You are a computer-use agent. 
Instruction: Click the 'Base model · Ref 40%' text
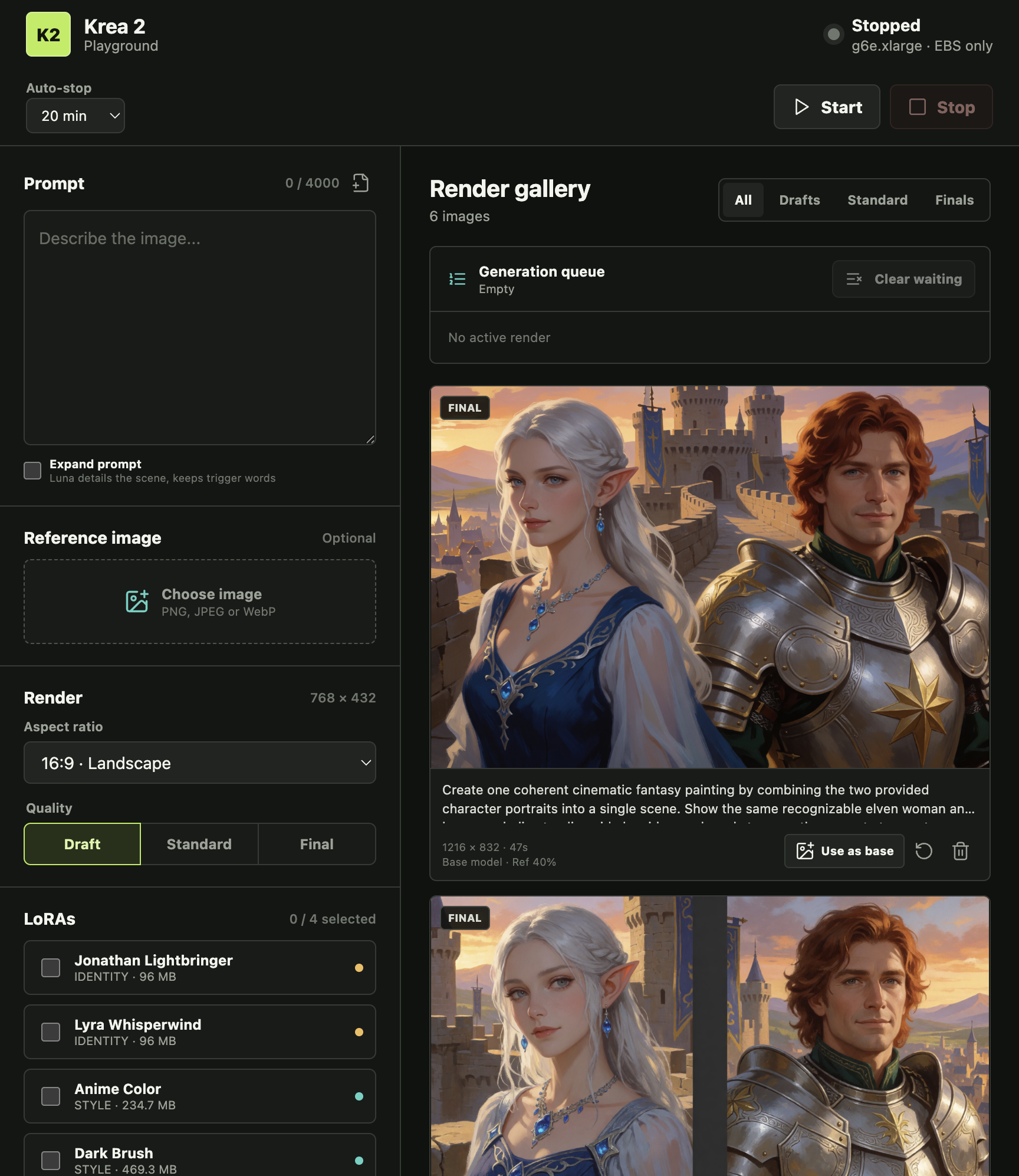(x=499, y=862)
